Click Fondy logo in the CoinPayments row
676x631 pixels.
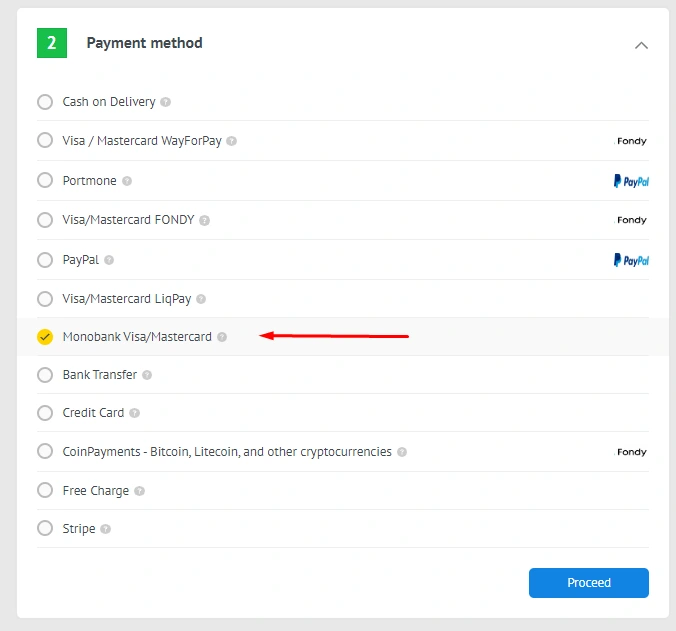(631, 452)
